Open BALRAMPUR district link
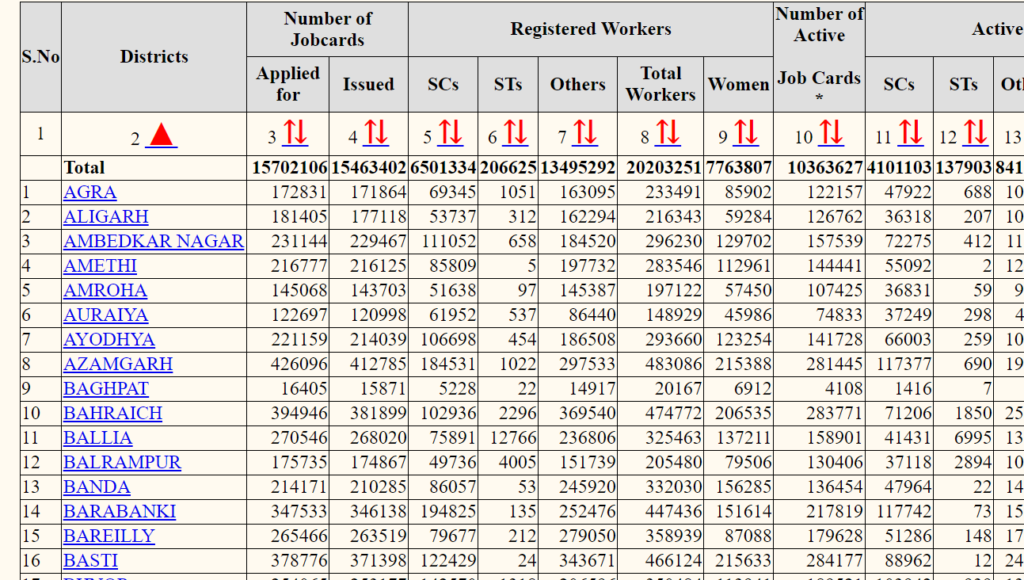 [122, 462]
